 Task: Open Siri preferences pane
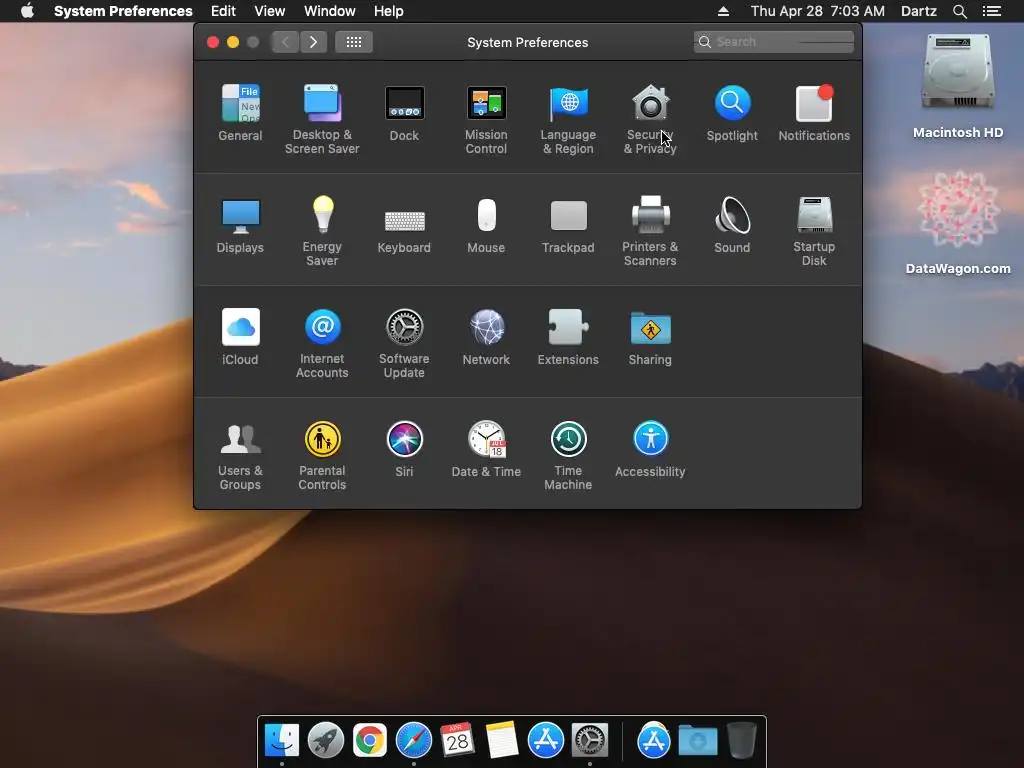click(404, 449)
